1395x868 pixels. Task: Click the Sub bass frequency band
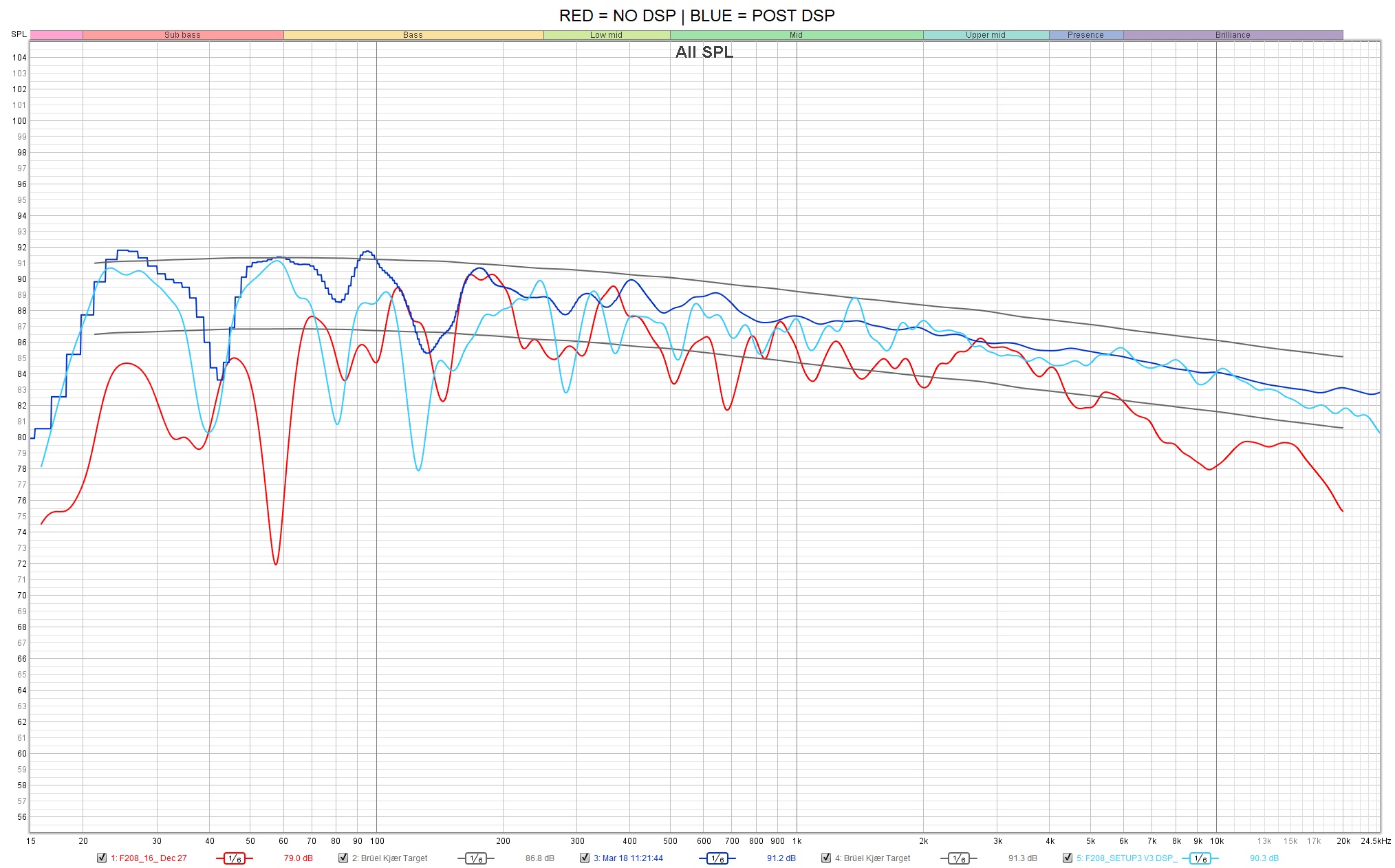tap(183, 35)
